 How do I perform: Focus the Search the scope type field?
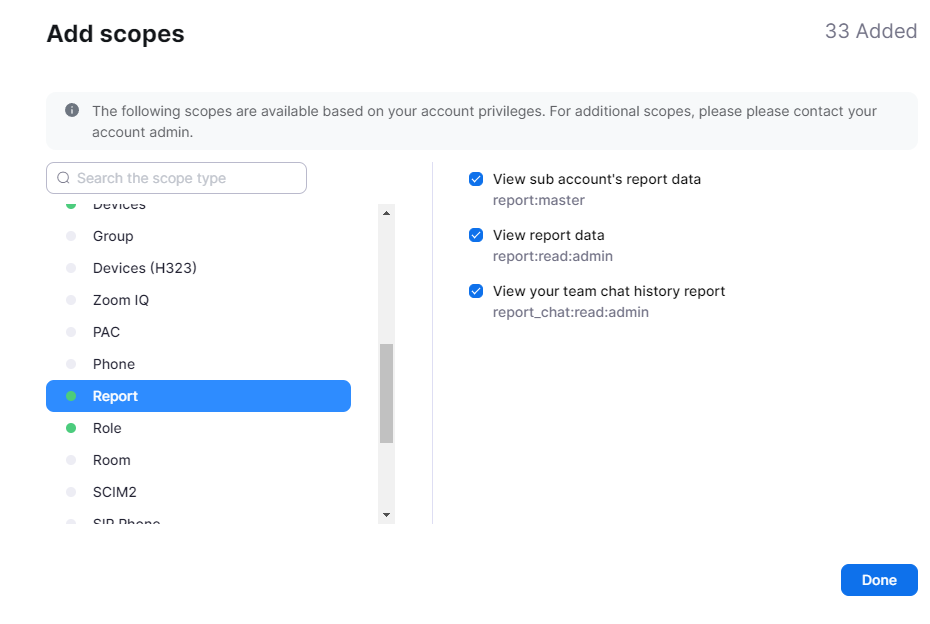[185, 178]
